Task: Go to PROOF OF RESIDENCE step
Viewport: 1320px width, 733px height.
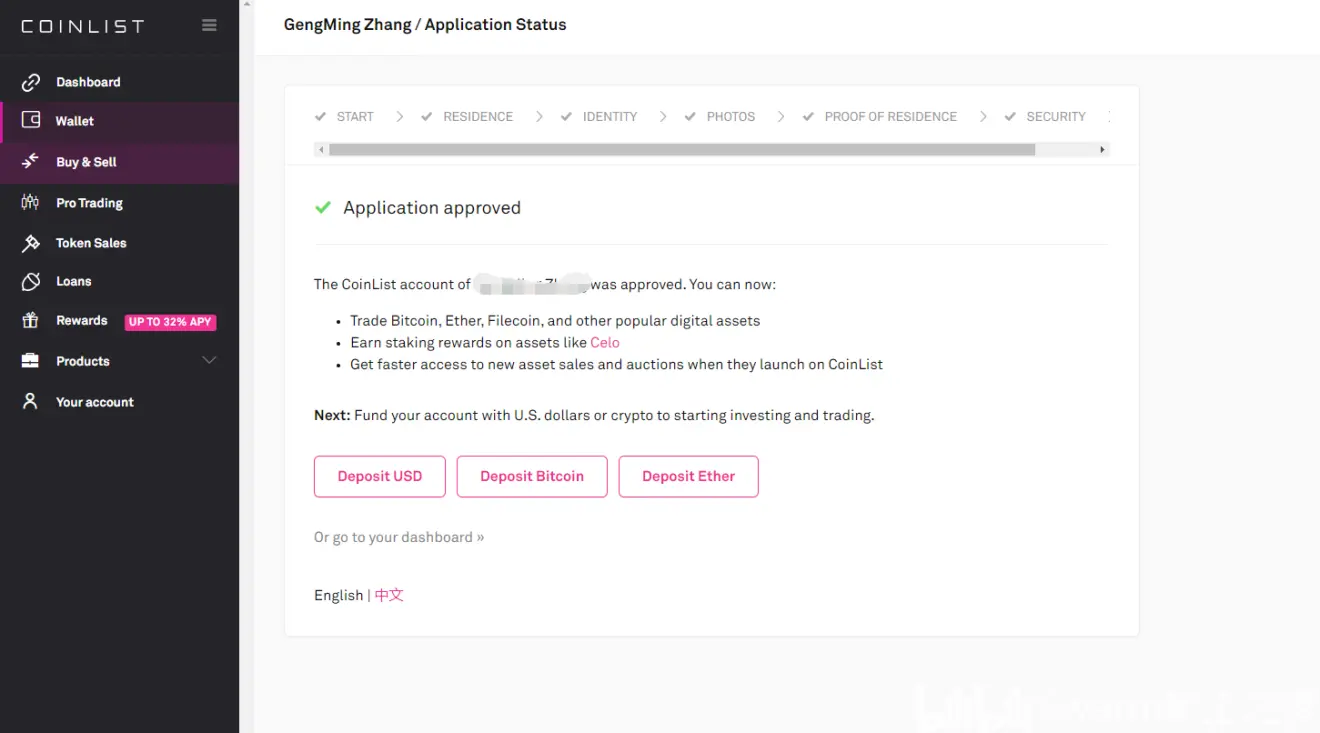Action: coord(891,117)
